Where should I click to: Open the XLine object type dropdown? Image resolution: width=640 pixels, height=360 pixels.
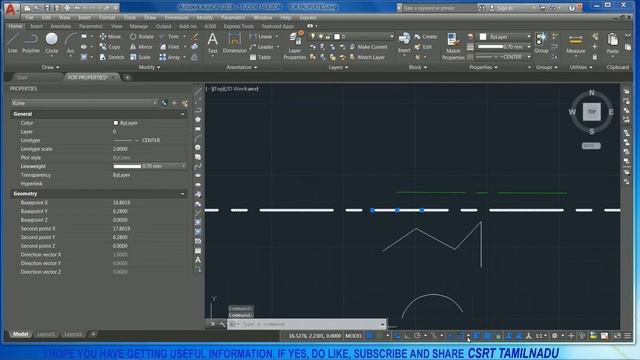[x=84, y=103]
